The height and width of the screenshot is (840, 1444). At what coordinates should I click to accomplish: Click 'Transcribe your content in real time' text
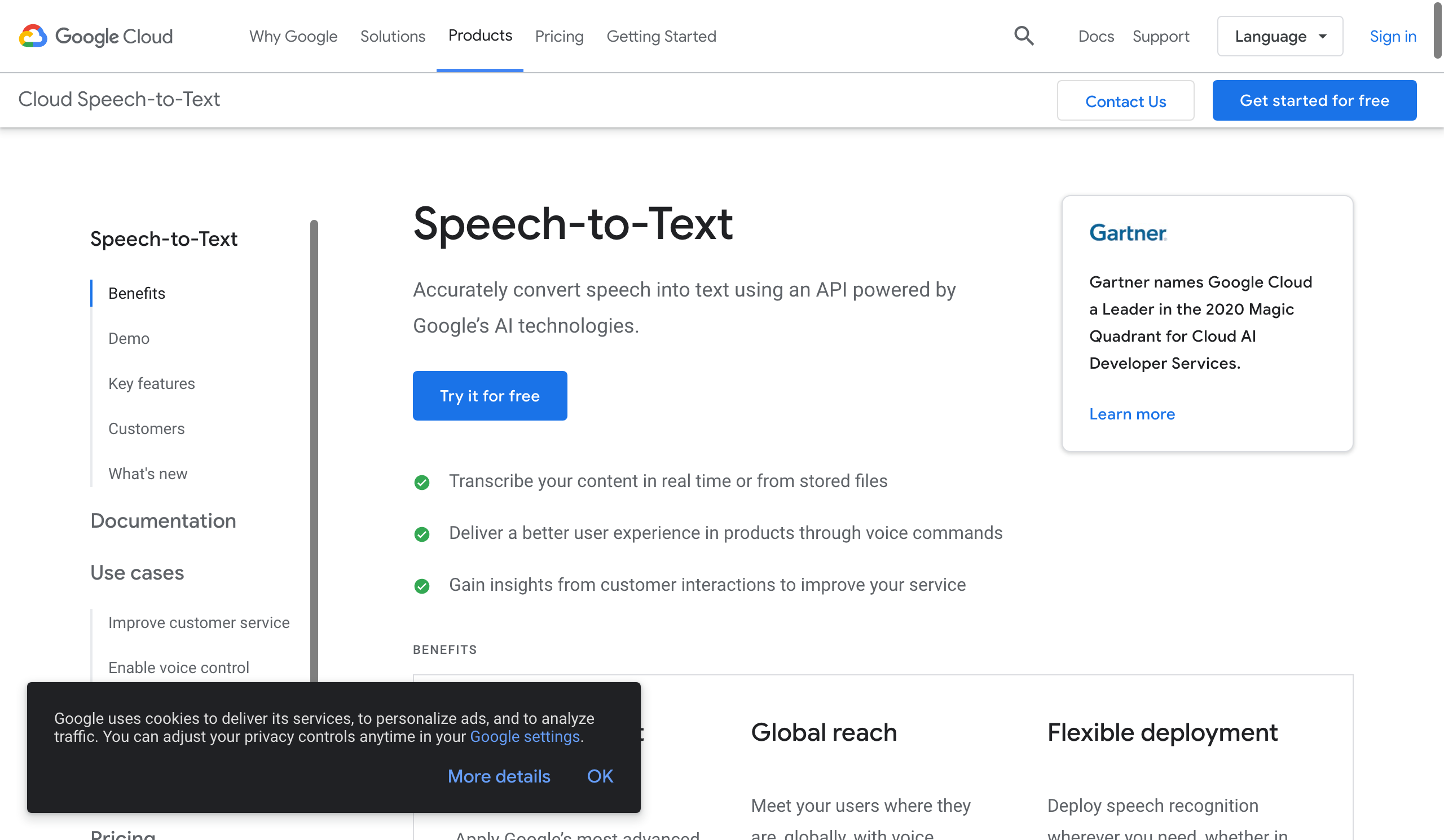tap(667, 481)
